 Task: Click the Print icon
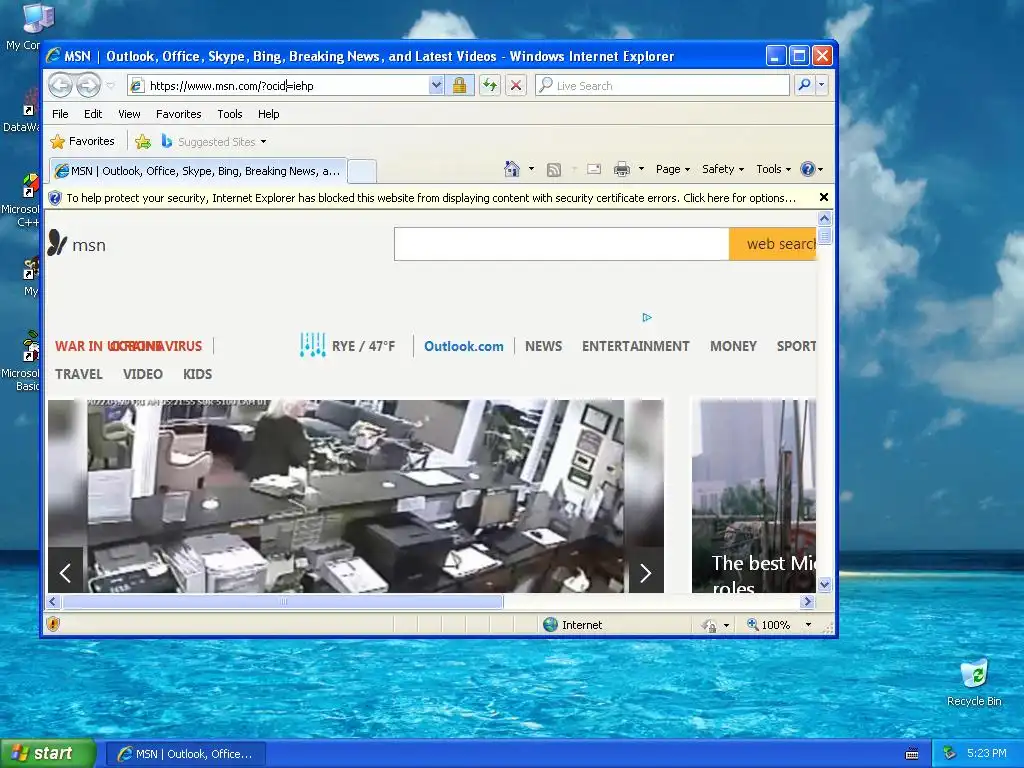pos(622,169)
